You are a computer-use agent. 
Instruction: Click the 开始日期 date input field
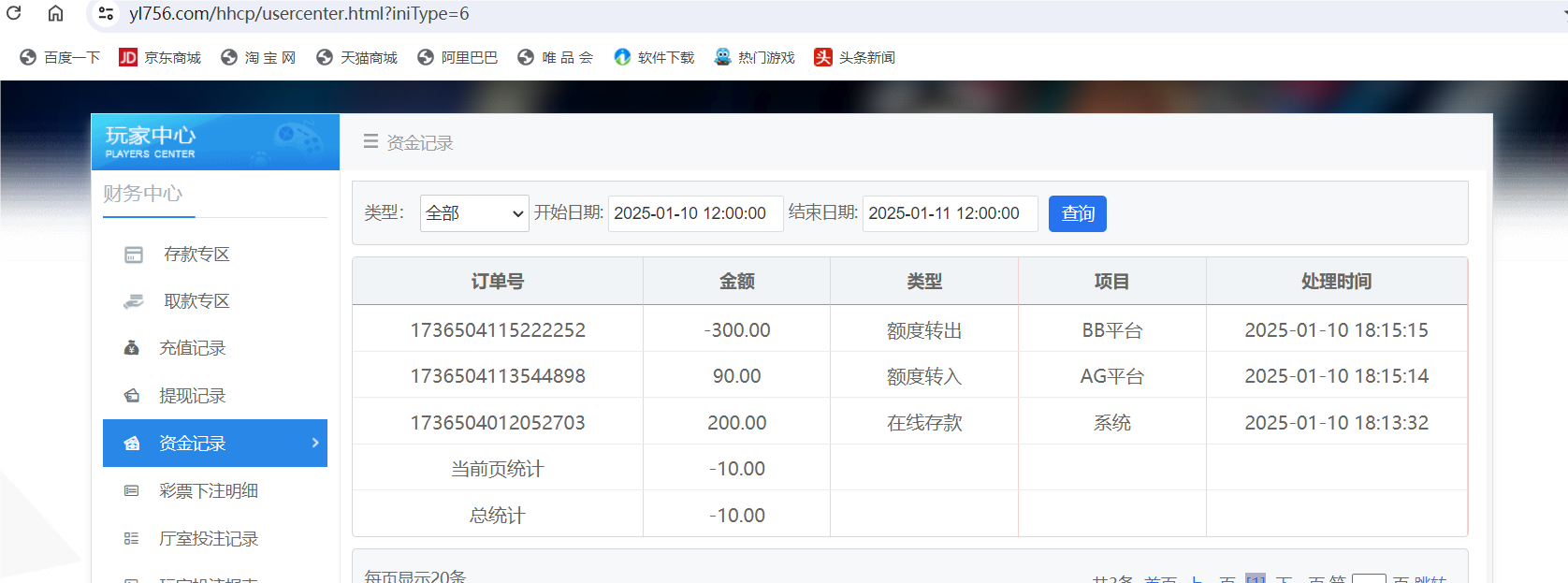[x=695, y=213]
